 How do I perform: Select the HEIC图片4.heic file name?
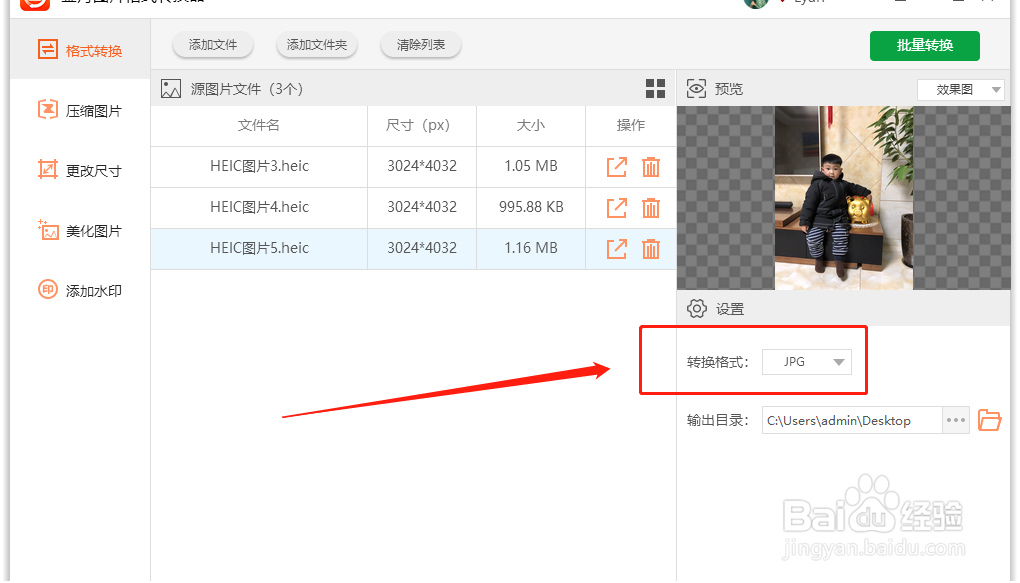259,207
